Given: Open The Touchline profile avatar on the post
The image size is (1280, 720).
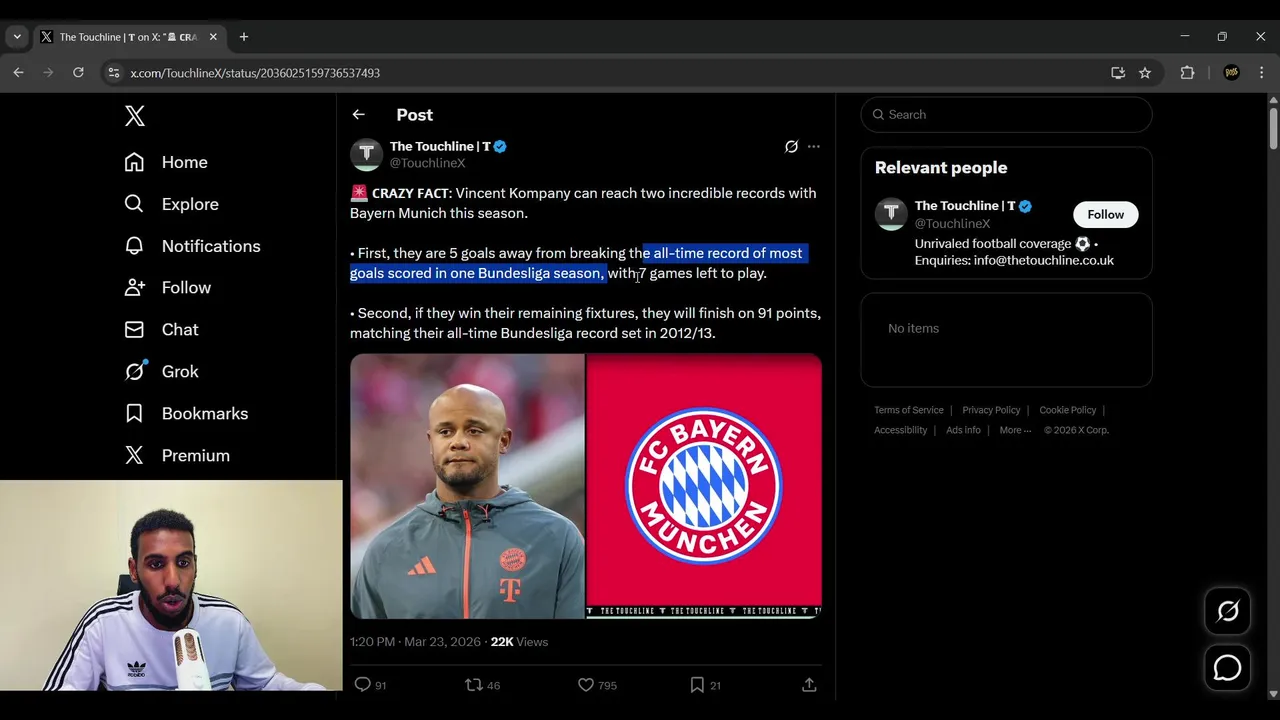Looking at the screenshot, I should click(x=366, y=154).
